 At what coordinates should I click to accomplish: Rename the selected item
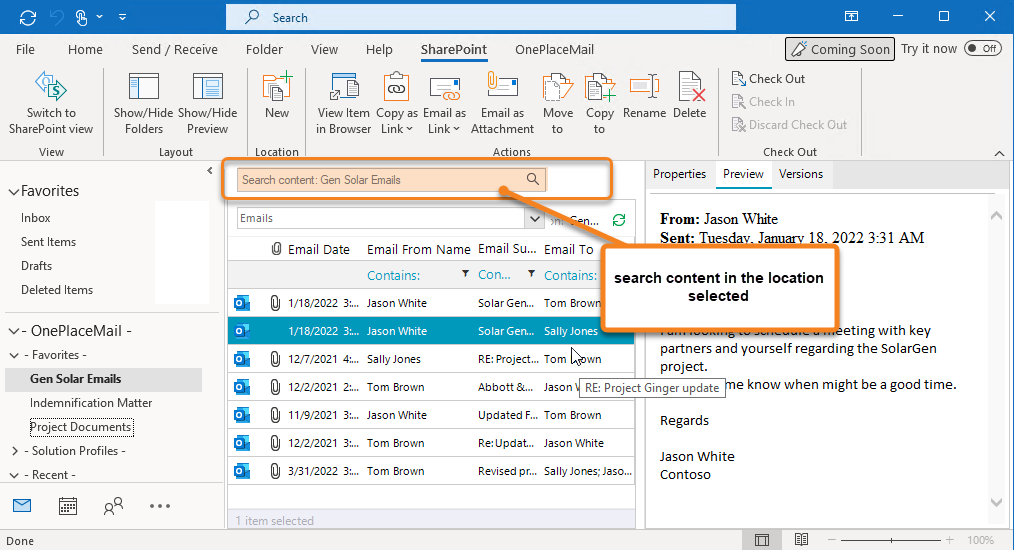644,96
